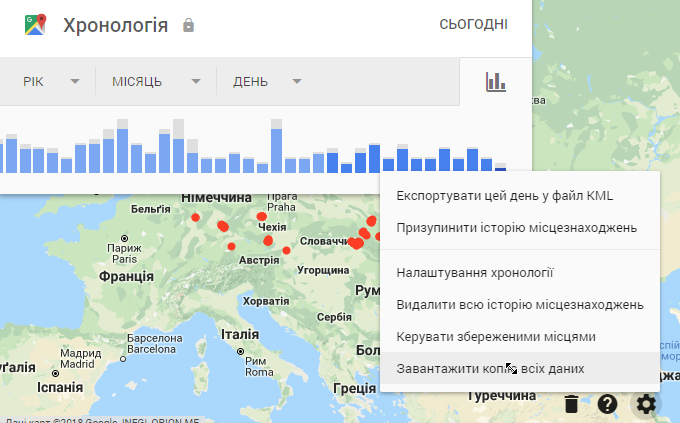Expand the РІК year dropdown
Screen dimensions: 680x423
[x=50, y=82]
